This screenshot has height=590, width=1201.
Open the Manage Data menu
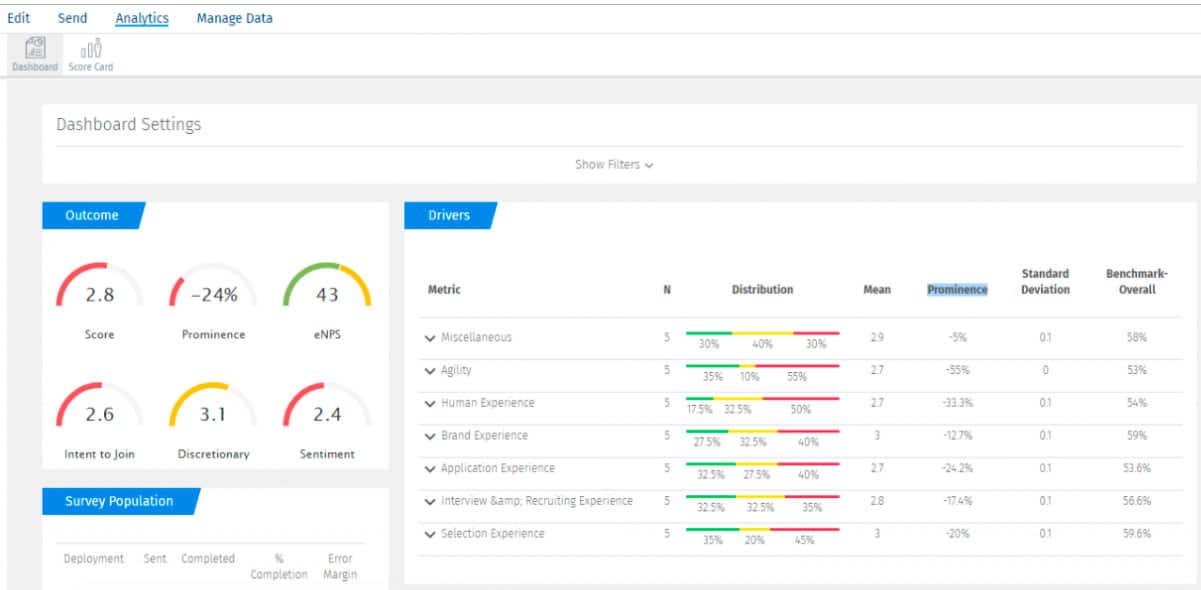pos(234,18)
